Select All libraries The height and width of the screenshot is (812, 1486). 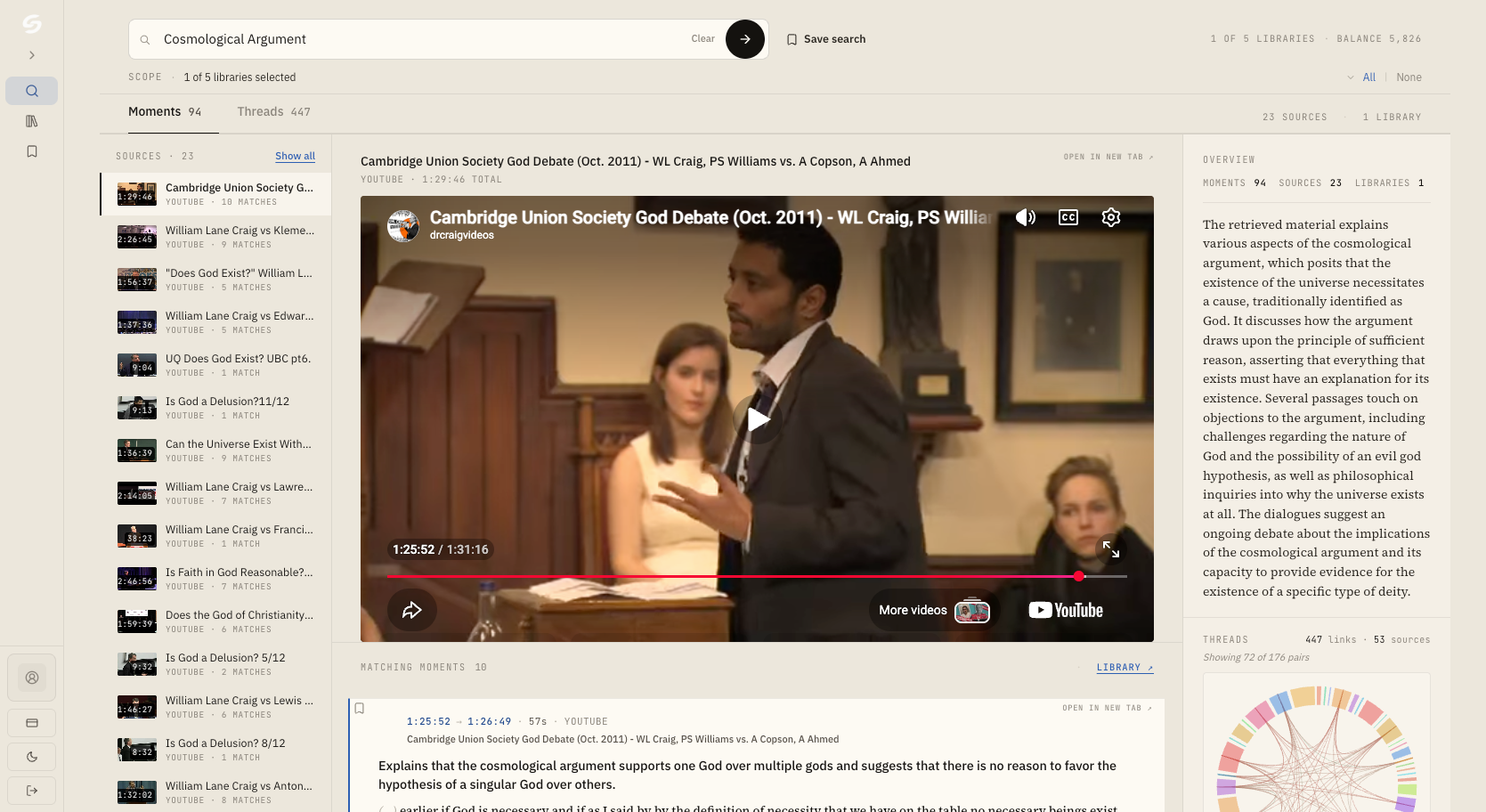pyautogui.click(x=1369, y=77)
